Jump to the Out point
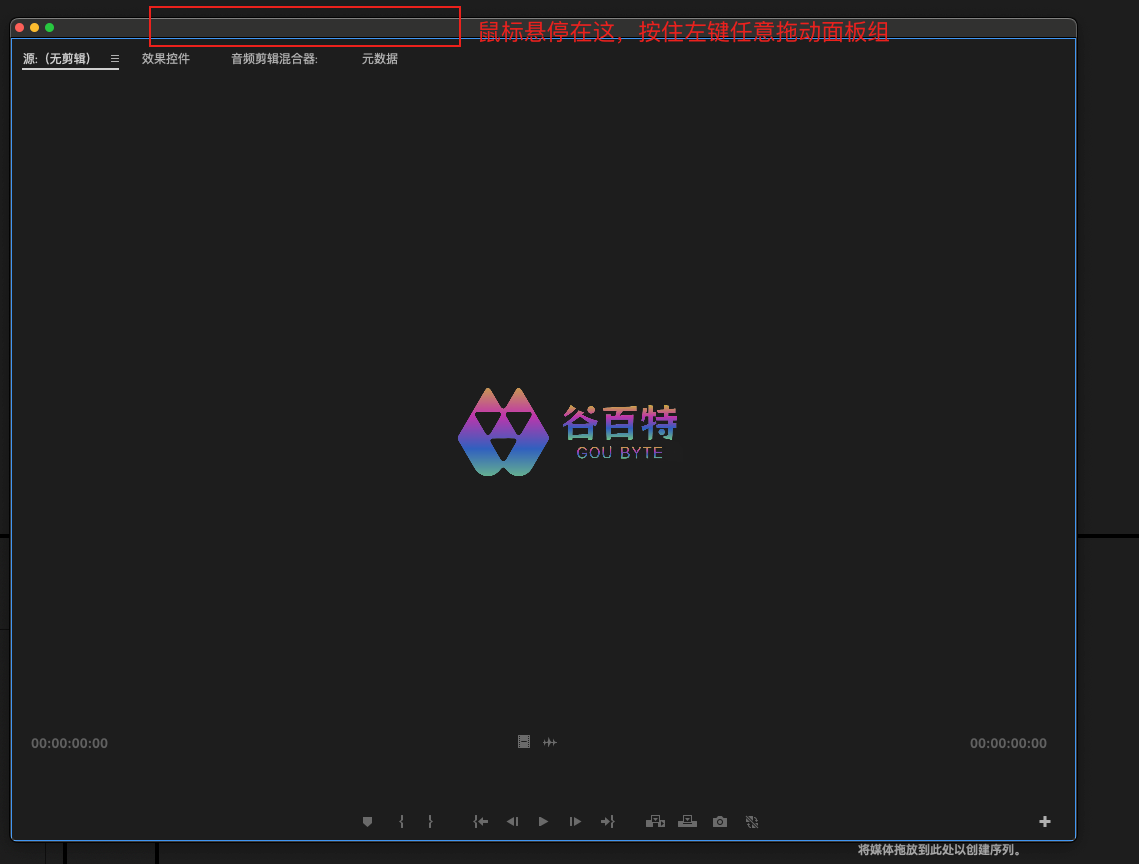The width and height of the screenshot is (1139, 864). [x=607, y=822]
